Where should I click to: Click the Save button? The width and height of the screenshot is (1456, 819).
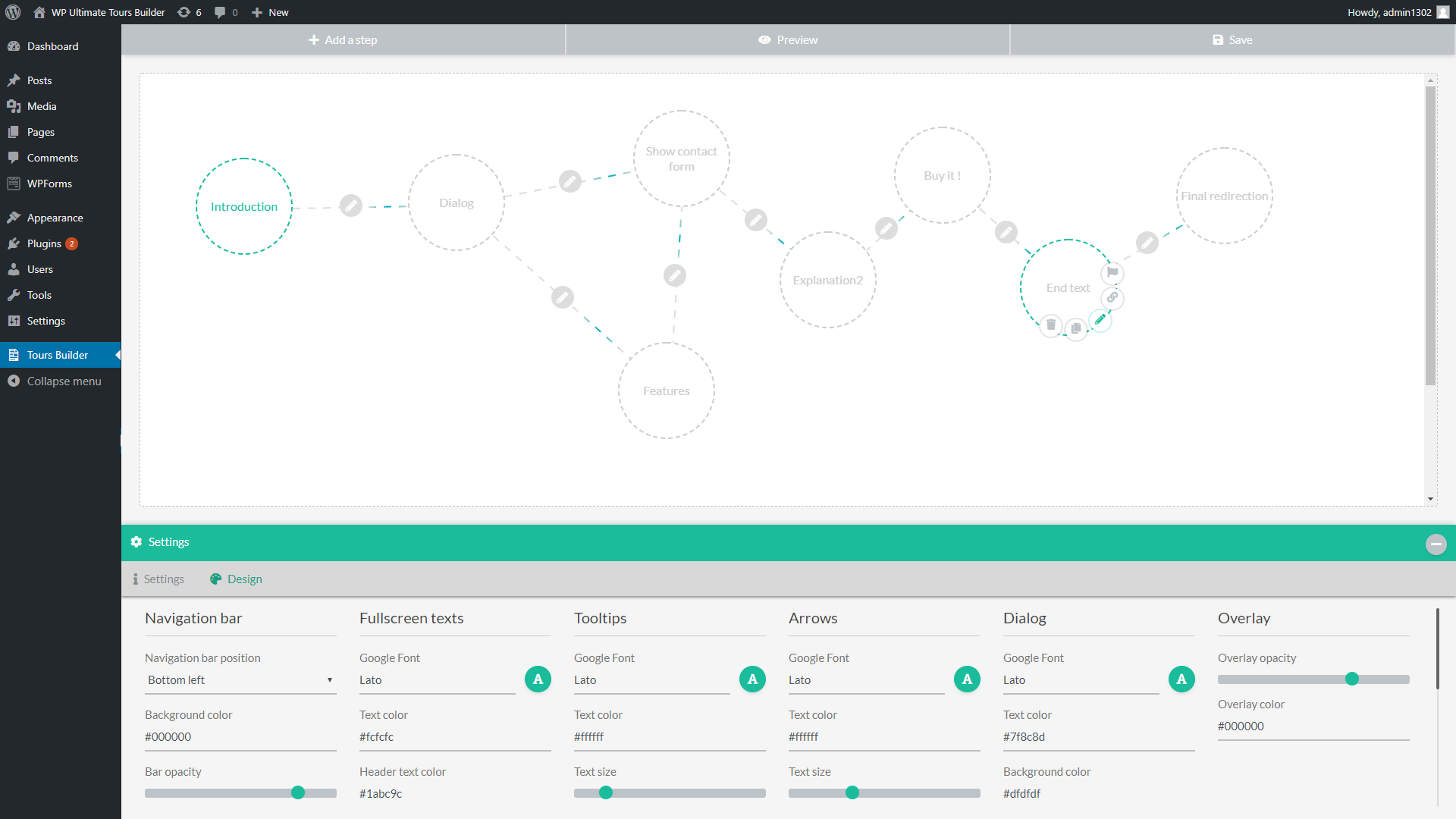[1232, 40]
